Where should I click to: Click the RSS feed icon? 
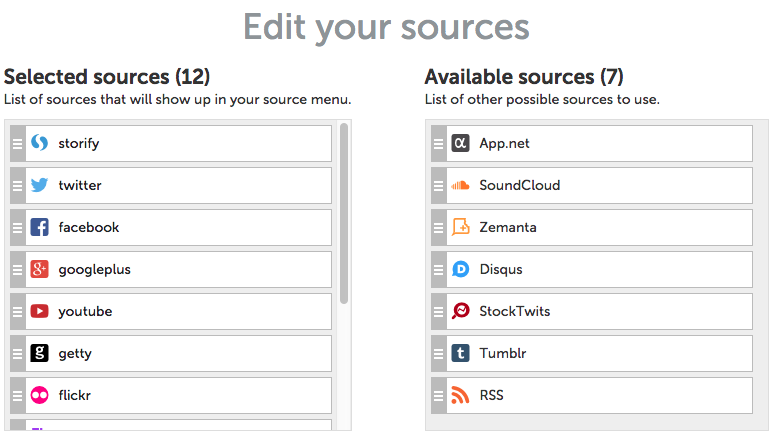pyautogui.click(x=460, y=395)
